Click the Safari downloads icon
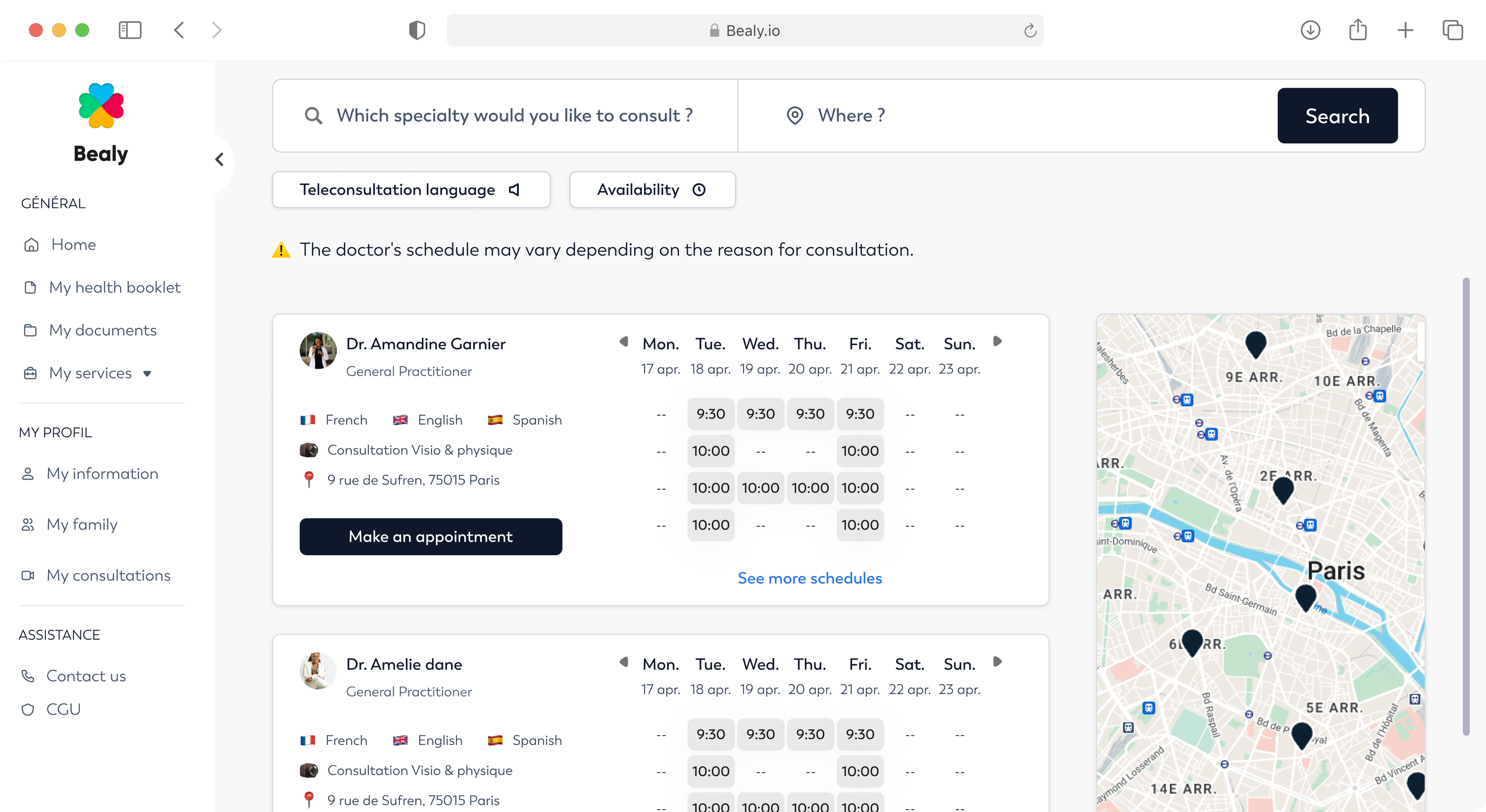1486x812 pixels. tap(1310, 30)
